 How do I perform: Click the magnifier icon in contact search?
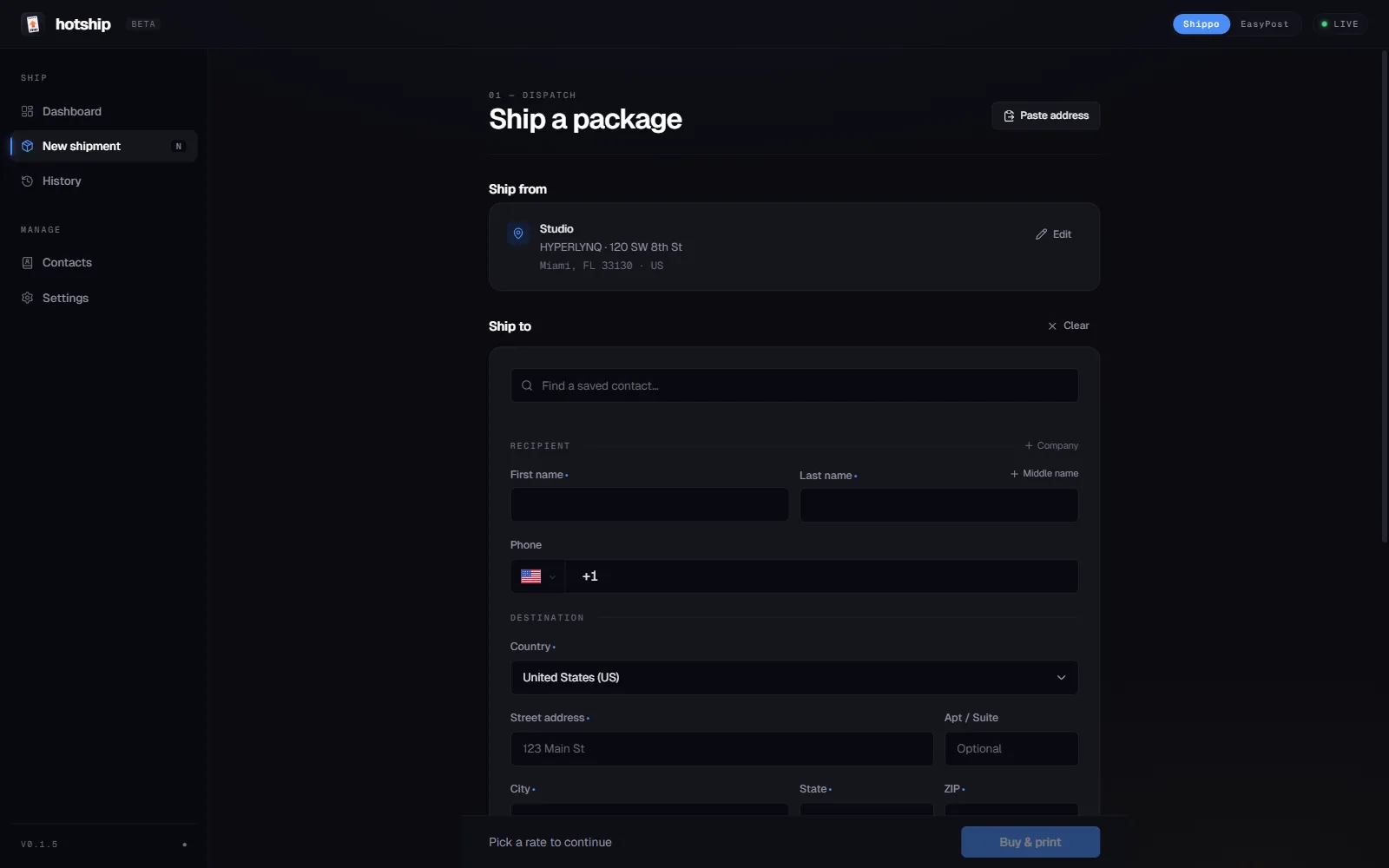coord(527,385)
